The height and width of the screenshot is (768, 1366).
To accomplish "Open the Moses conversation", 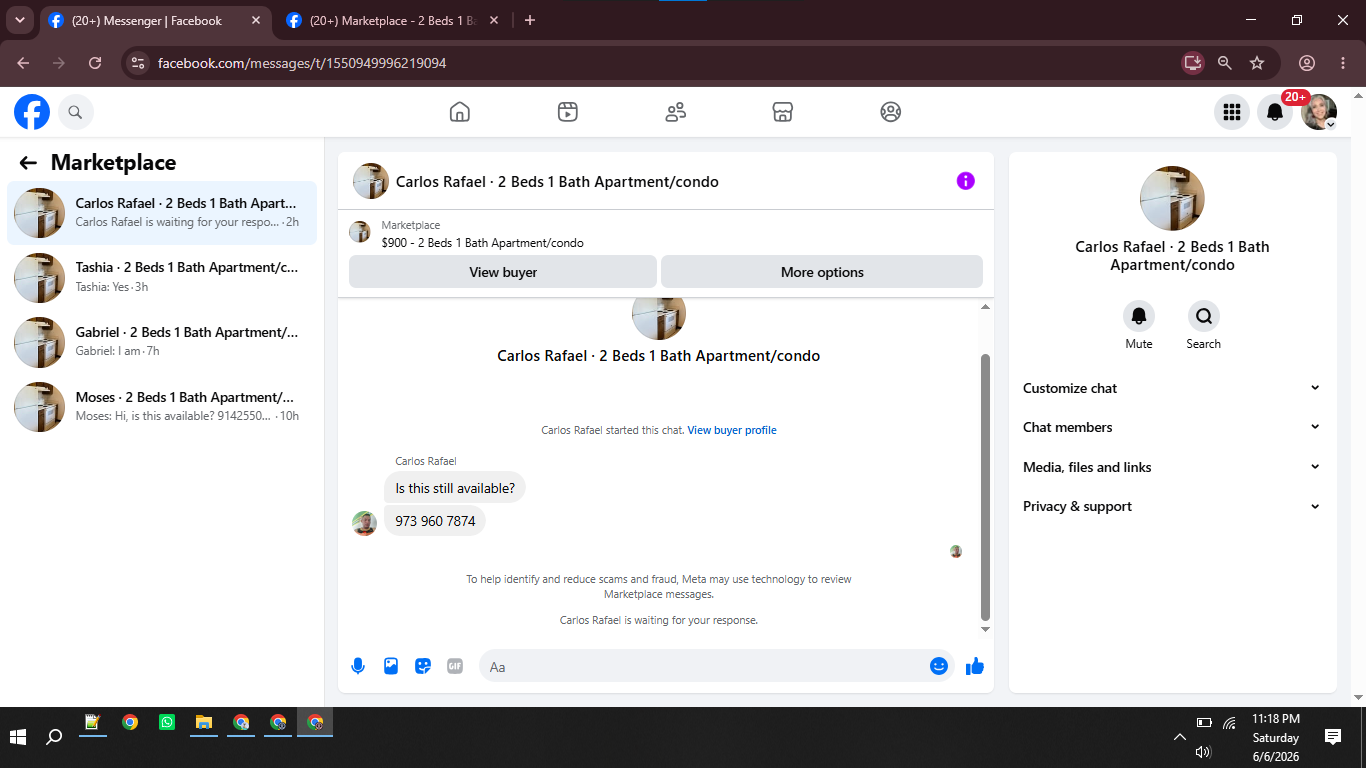I will (x=162, y=407).
